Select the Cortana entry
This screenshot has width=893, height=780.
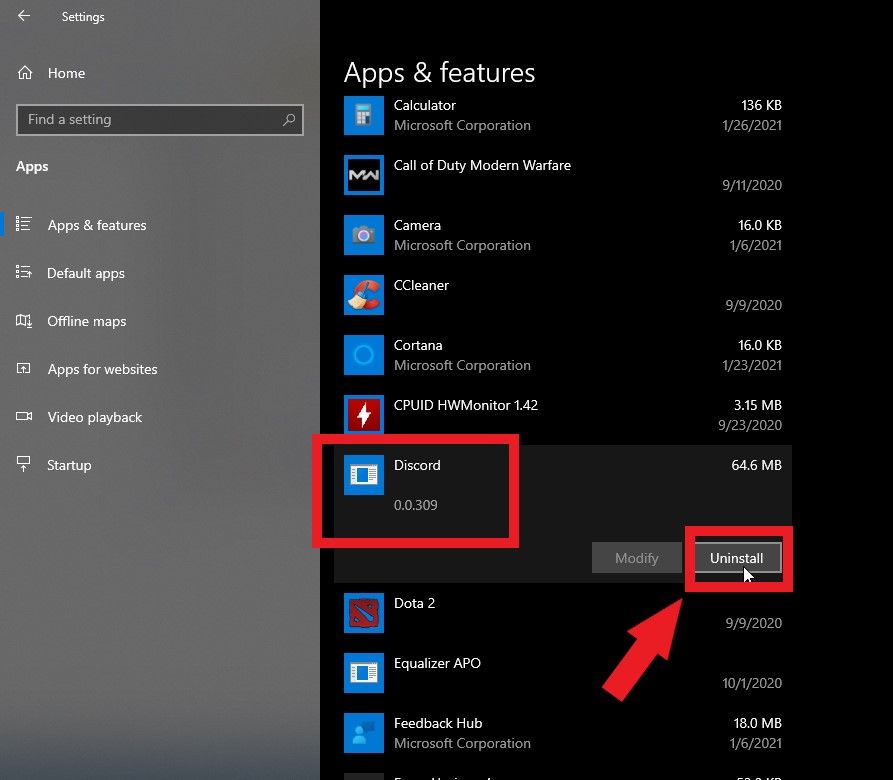coord(563,355)
